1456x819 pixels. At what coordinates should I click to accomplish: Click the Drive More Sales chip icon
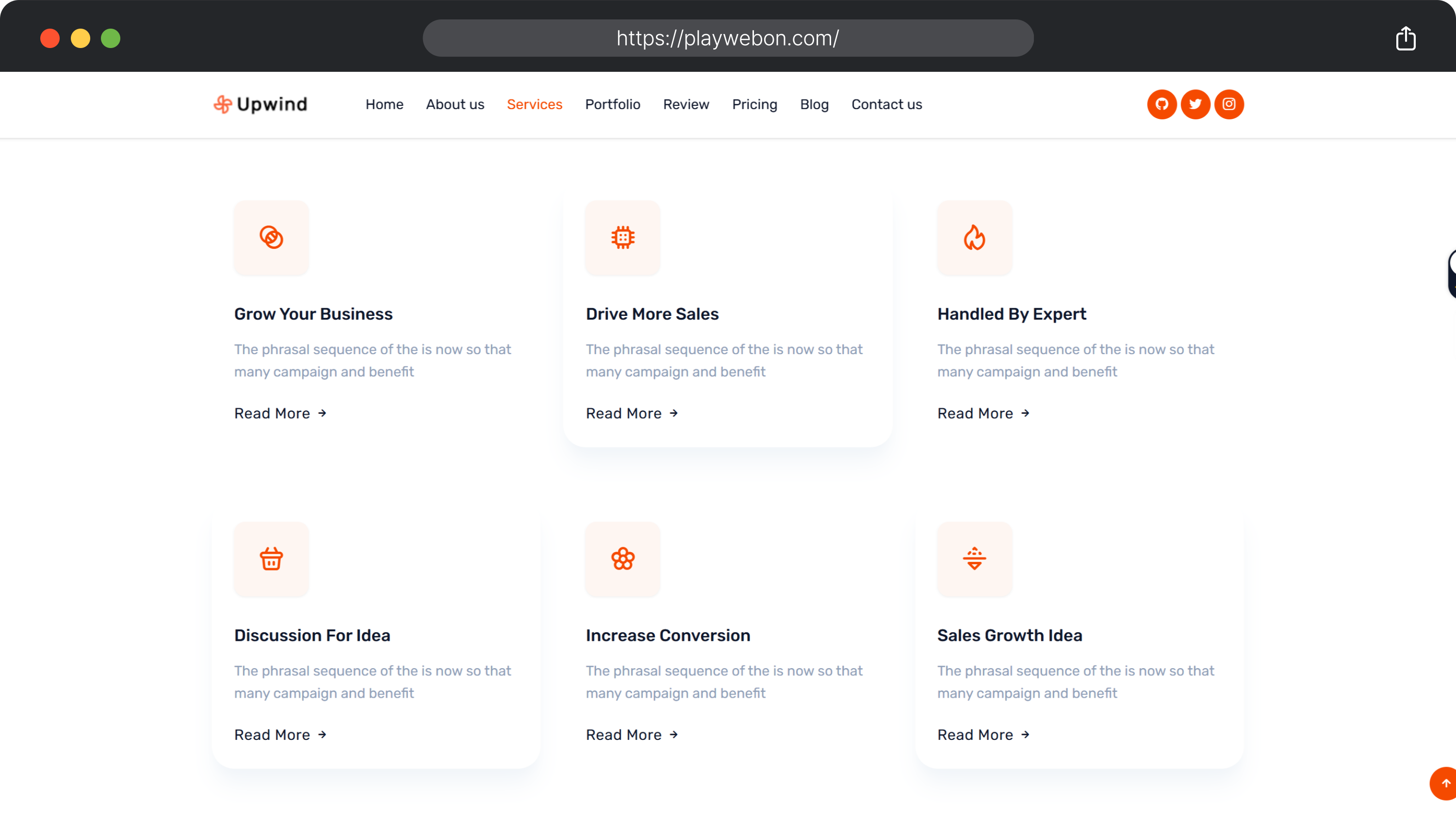pyautogui.click(x=622, y=237)
